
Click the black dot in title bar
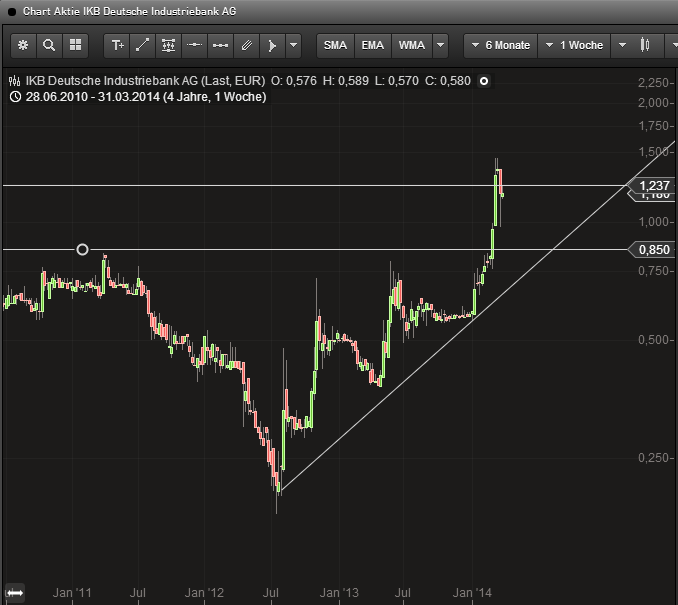12,12
